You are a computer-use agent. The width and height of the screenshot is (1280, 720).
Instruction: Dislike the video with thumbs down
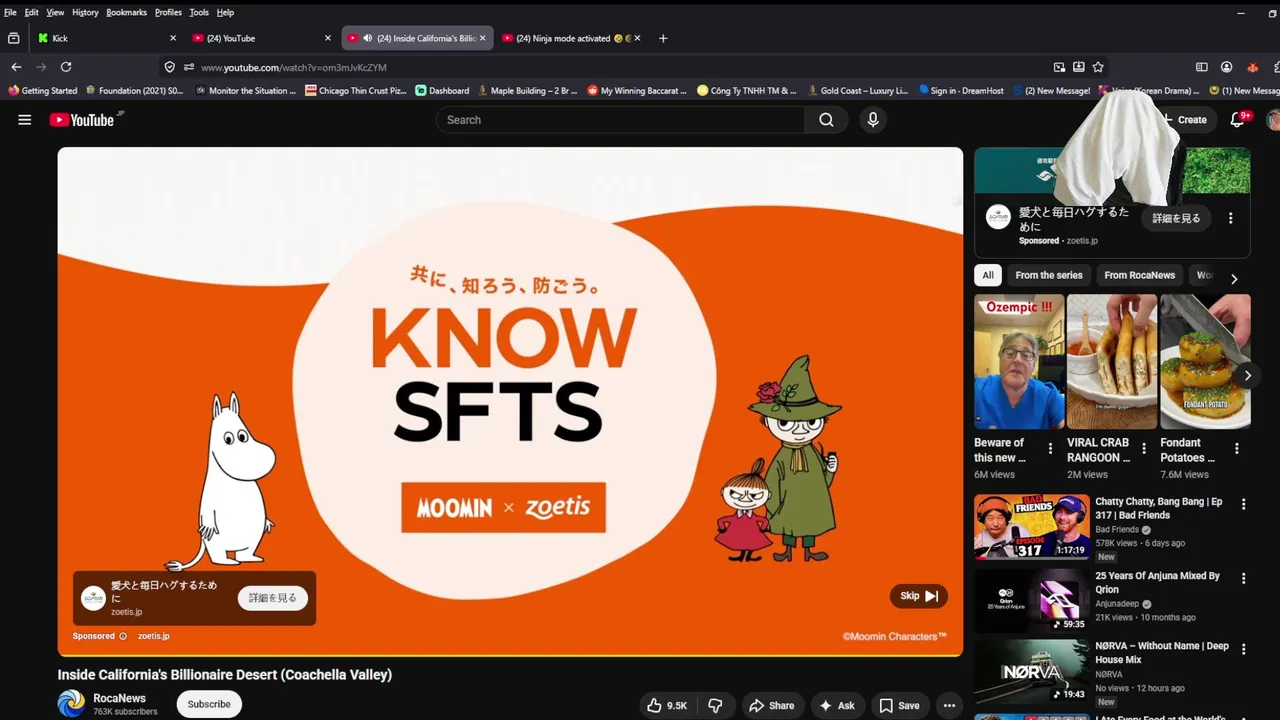pyautogui.click(x=716, y=705)
